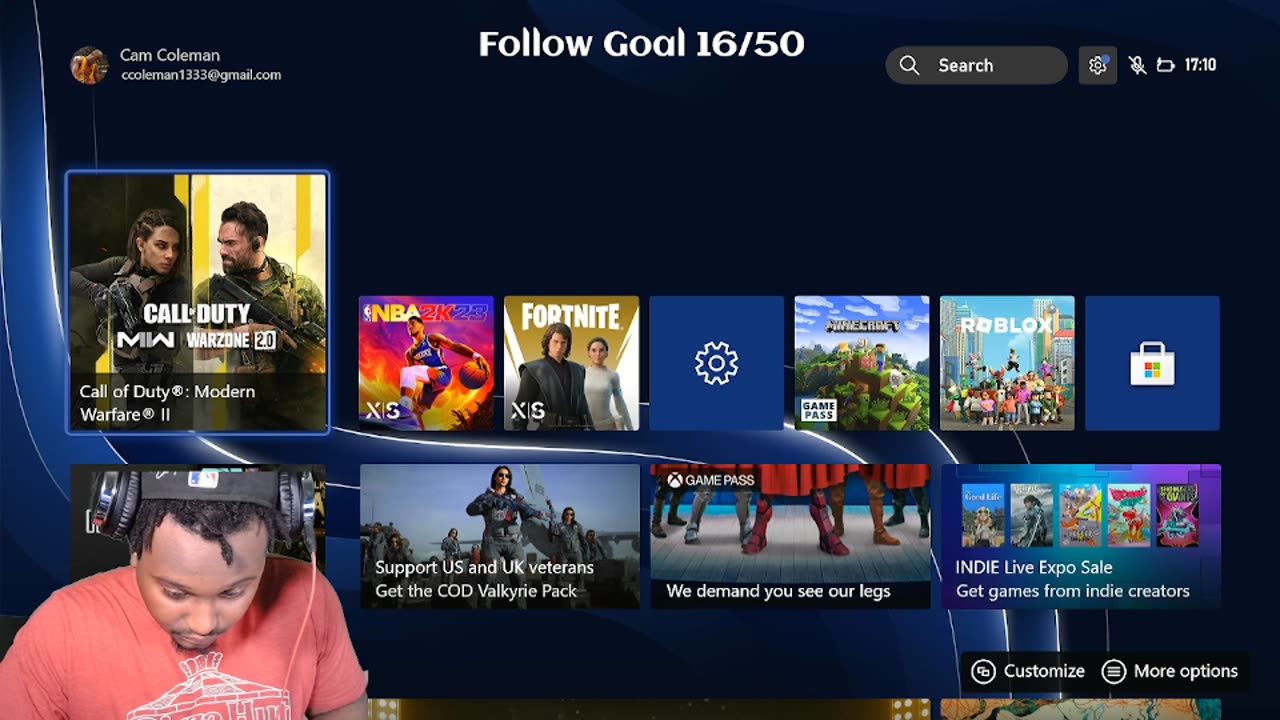Open the Call of Duty Modern Warfare II tile
1280x720 pixels.
click(x=197, y=303)
